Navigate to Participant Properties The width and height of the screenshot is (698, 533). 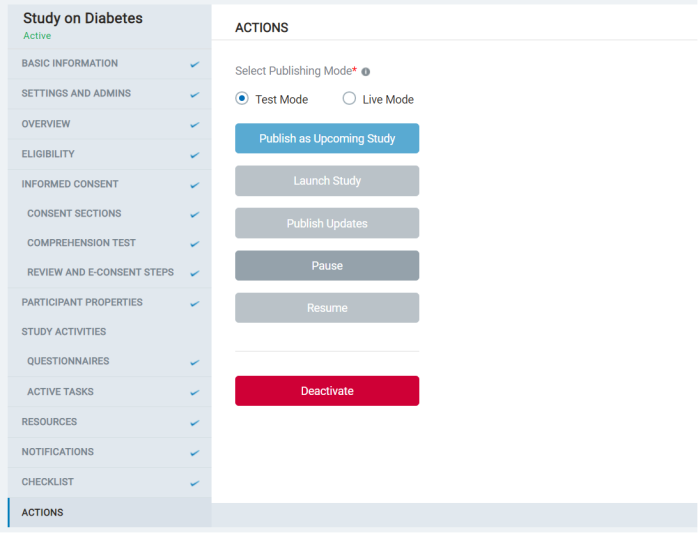tap(110, 302)
